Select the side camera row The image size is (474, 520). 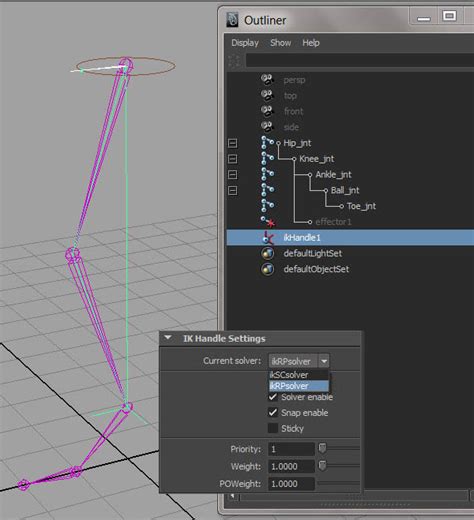pos(291,127)
